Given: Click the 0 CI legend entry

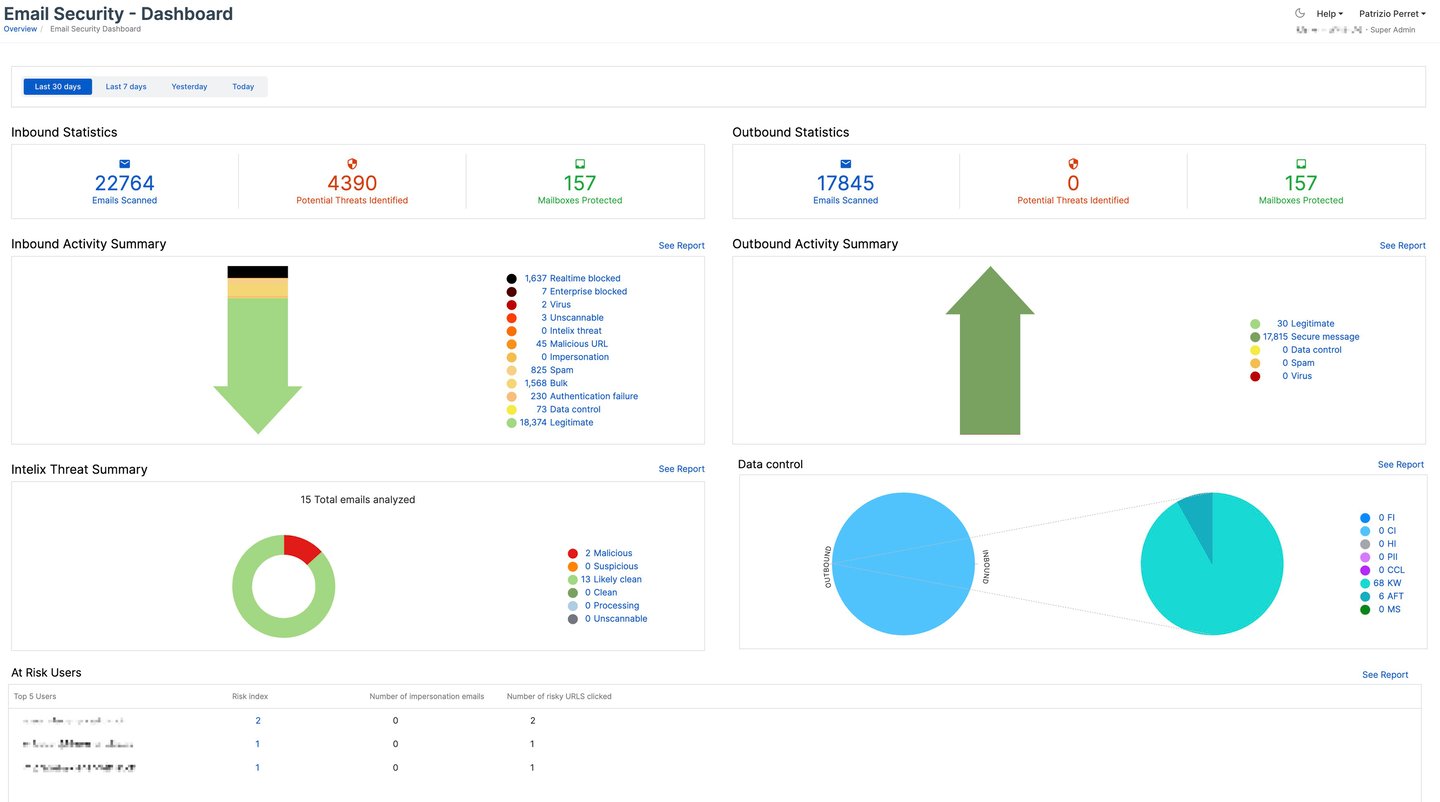Looking at the screenshot, I should pyautogui.click(x=1387, y=530).
